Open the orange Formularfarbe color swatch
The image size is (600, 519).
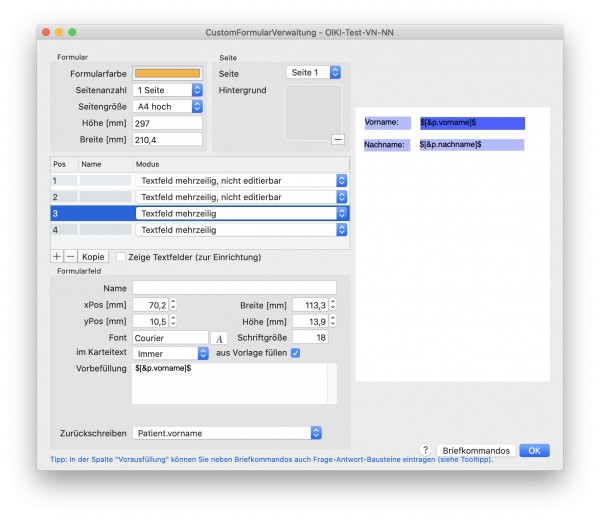pyautogui.click(x=168, y=73)
